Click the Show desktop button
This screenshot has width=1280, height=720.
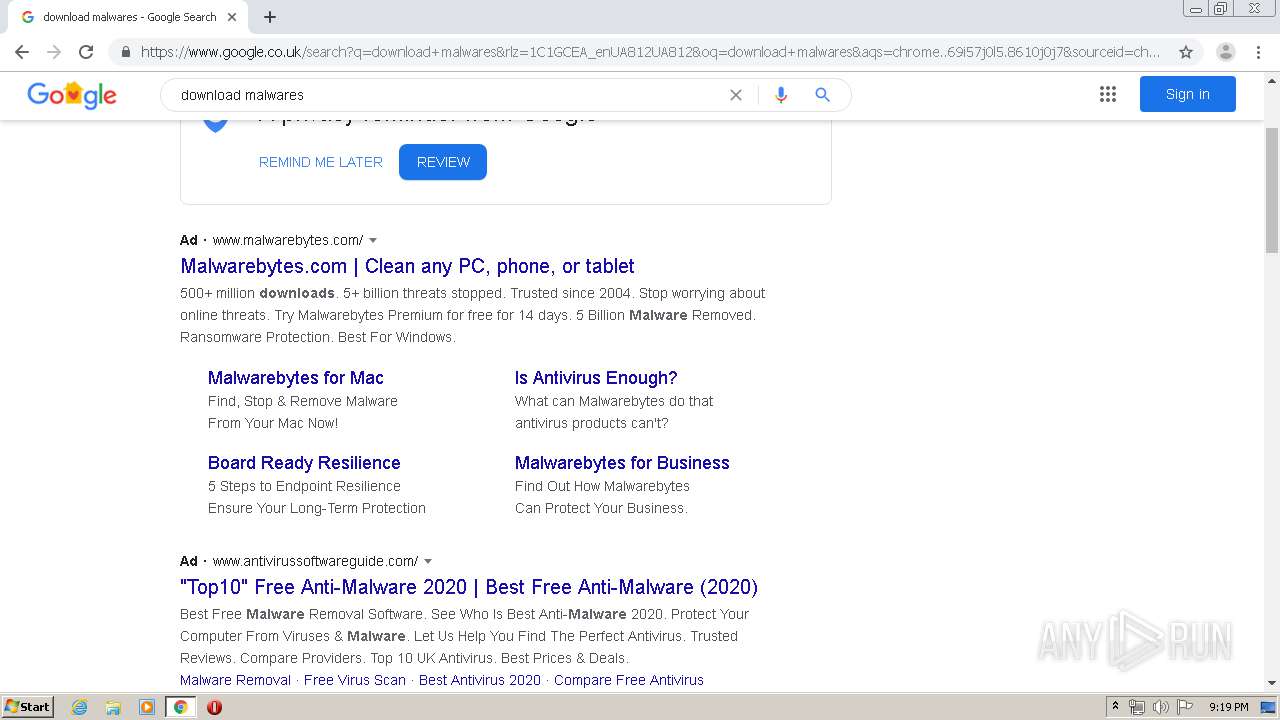pos(1269,707)
